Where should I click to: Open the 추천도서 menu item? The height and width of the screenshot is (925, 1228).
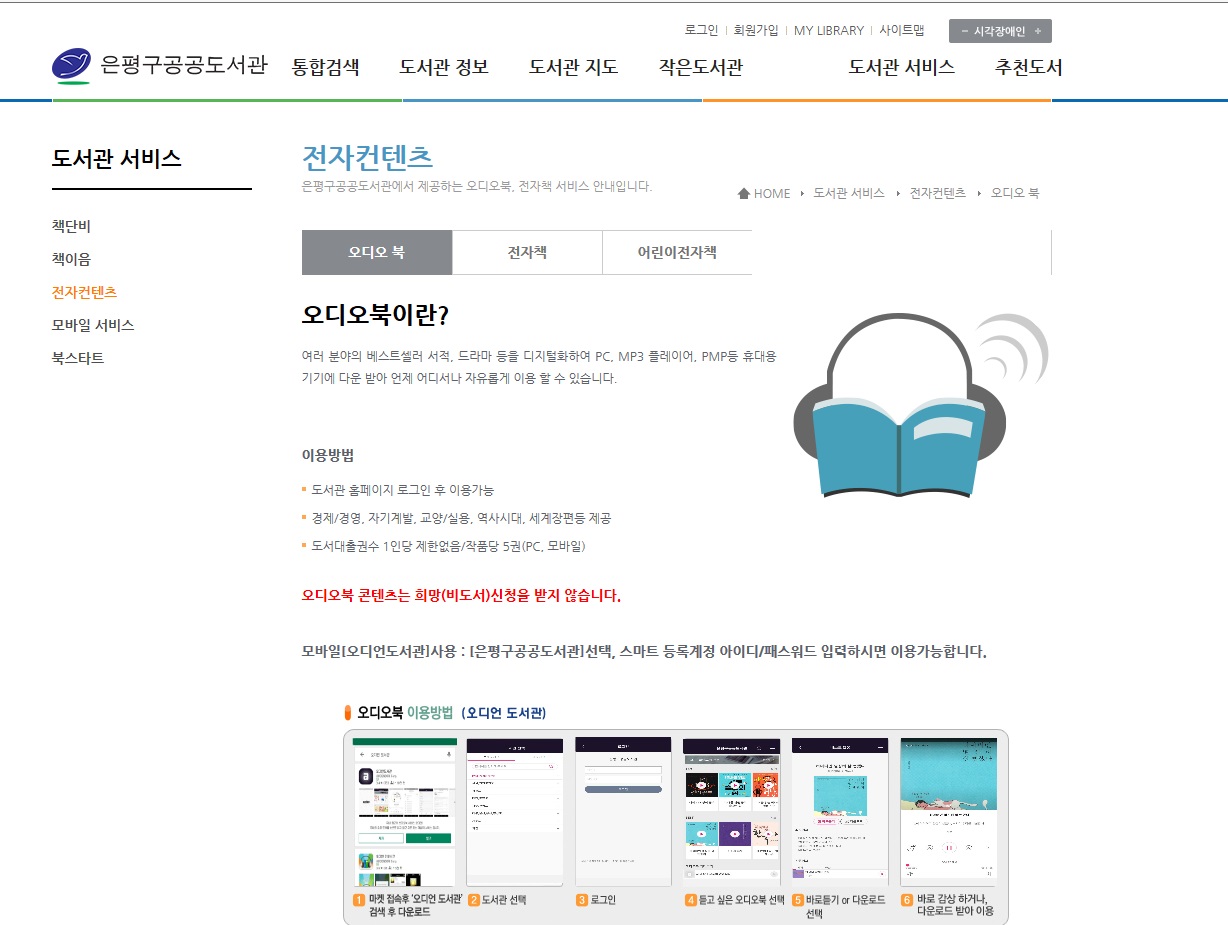coord(1028,68)
